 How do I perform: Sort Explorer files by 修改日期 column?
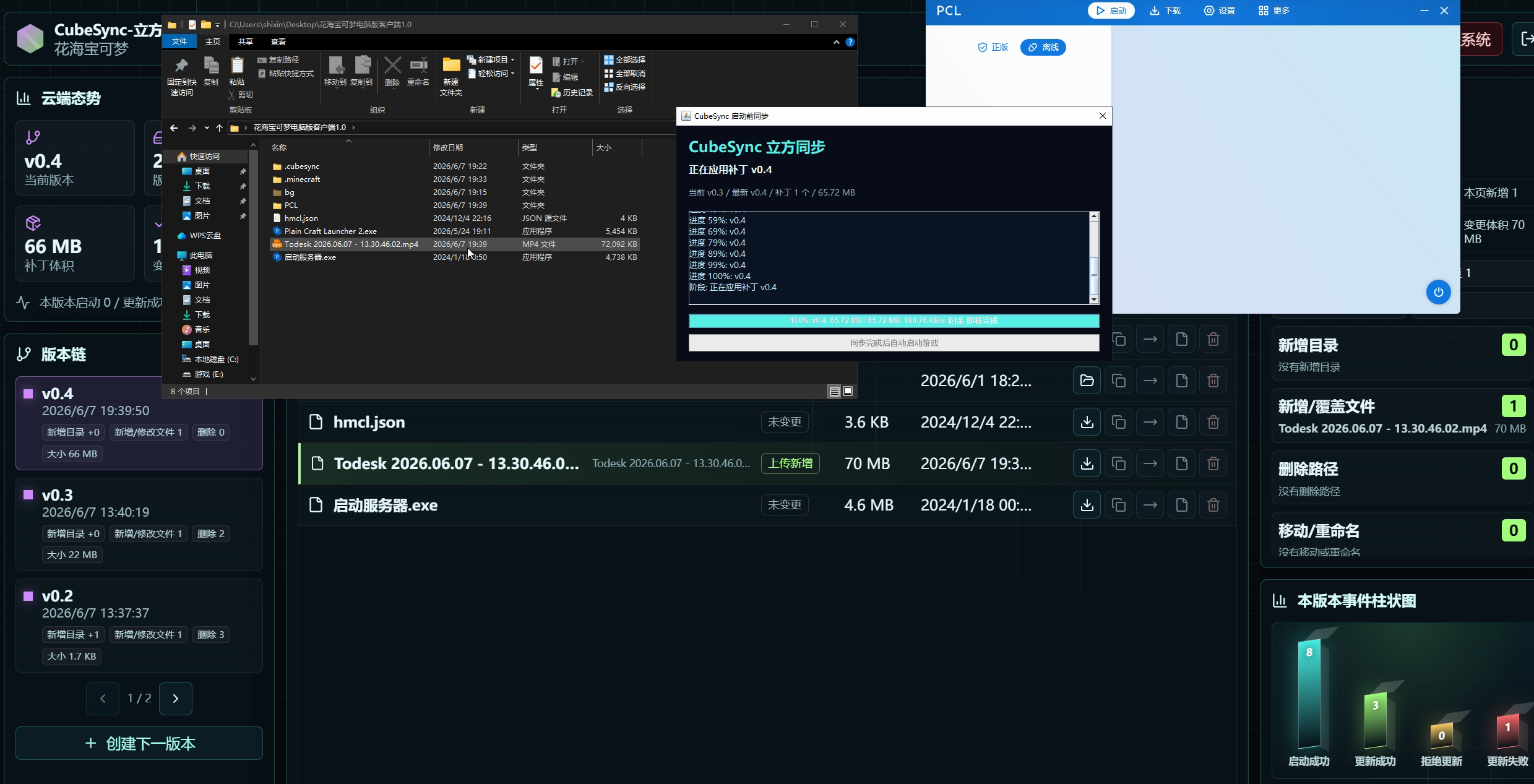(x=473, y=147)
